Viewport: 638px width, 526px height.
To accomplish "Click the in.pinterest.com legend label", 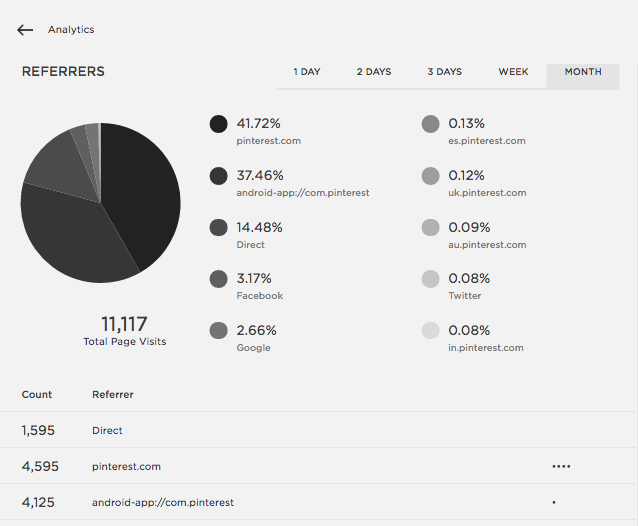I will point(486,348).
